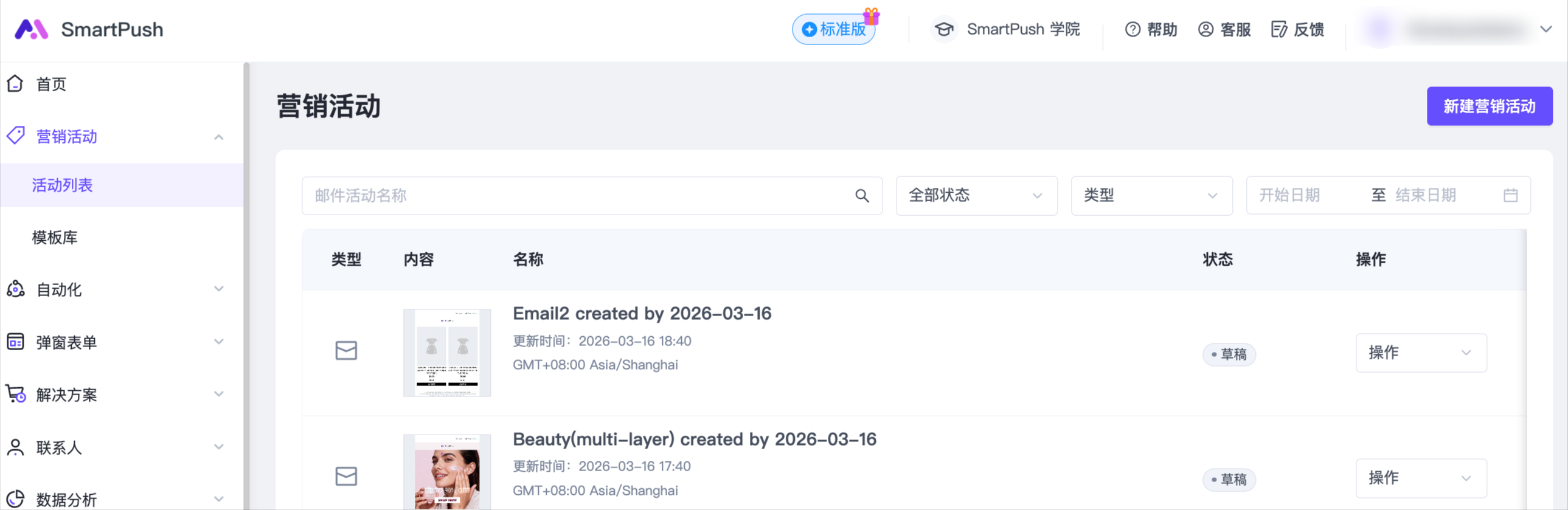Screen dimensions: 1568x510
Task: Click the 新建营销活动 button
Action: coord(1489,106)
